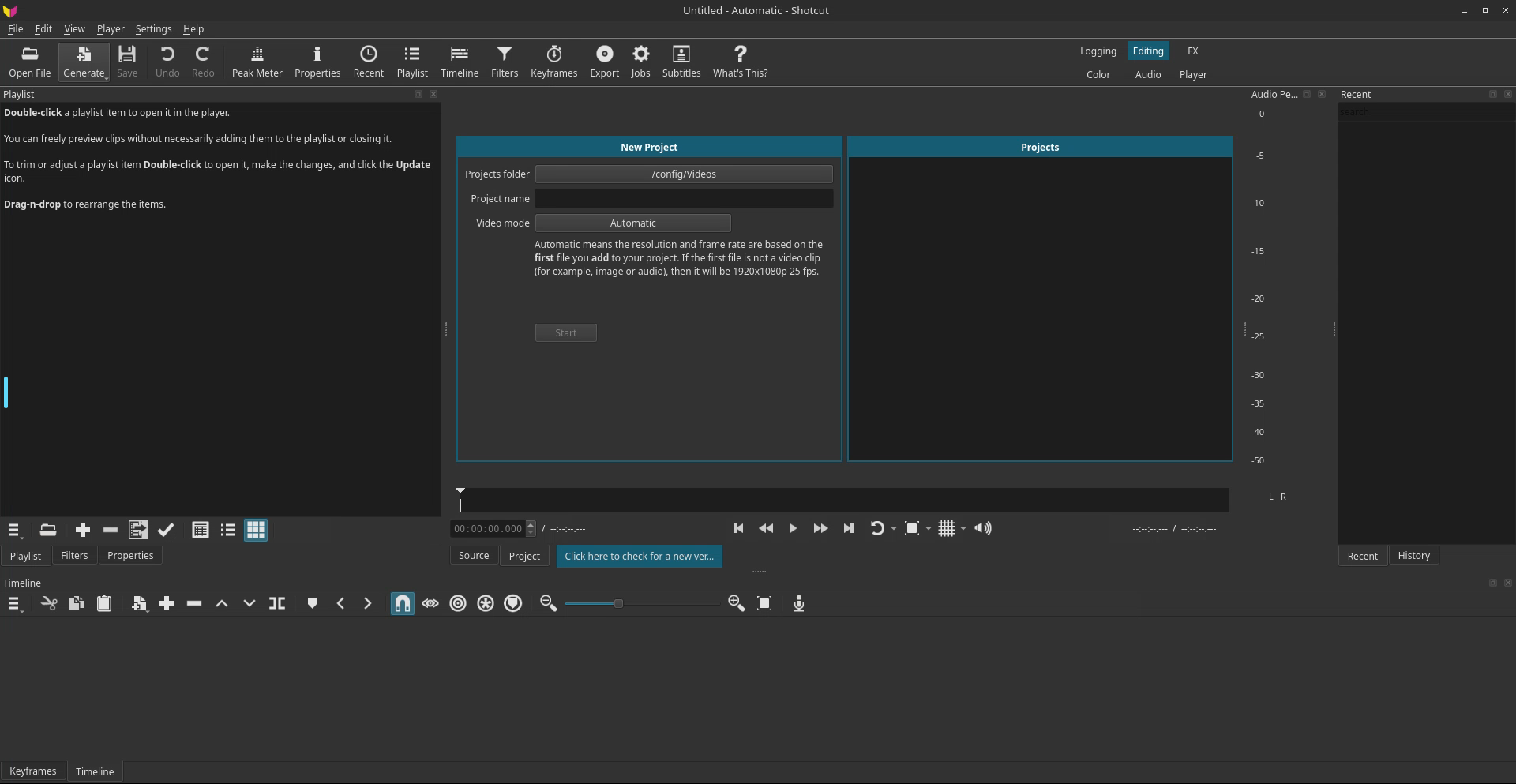This screenshot has height=784, width=1516.
Task: Click the Jobs toolbar icon
Action: (640, 62)
